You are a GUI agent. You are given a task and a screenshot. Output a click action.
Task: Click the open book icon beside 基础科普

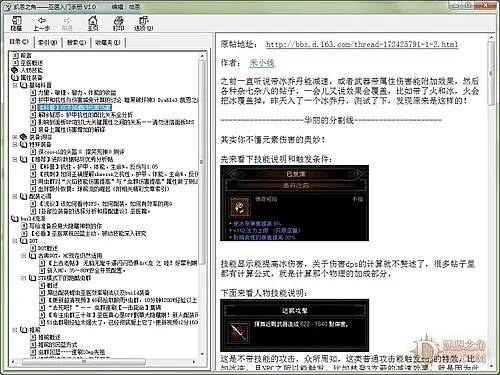[x=24, y=85]
